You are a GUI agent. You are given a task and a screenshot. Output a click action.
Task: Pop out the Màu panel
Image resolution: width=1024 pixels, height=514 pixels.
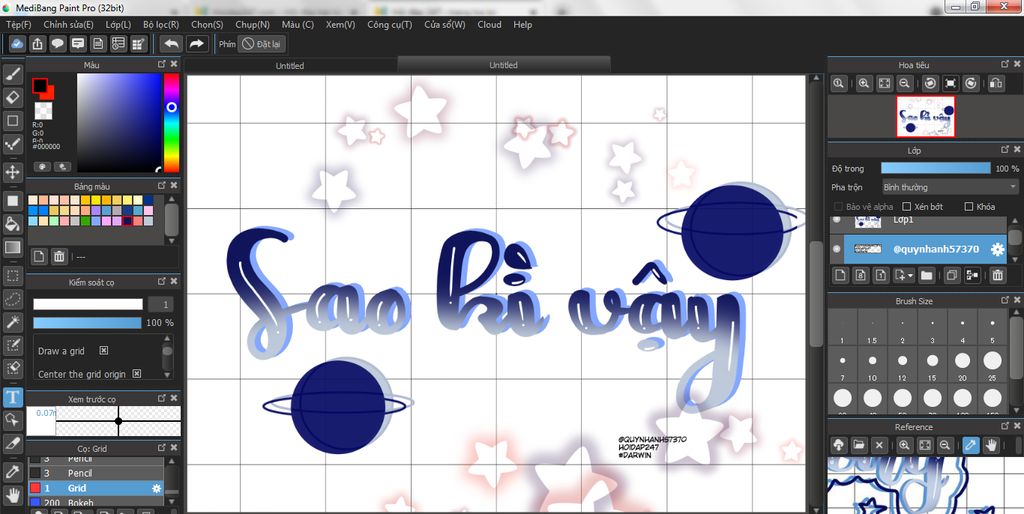(x=162, y=64)
